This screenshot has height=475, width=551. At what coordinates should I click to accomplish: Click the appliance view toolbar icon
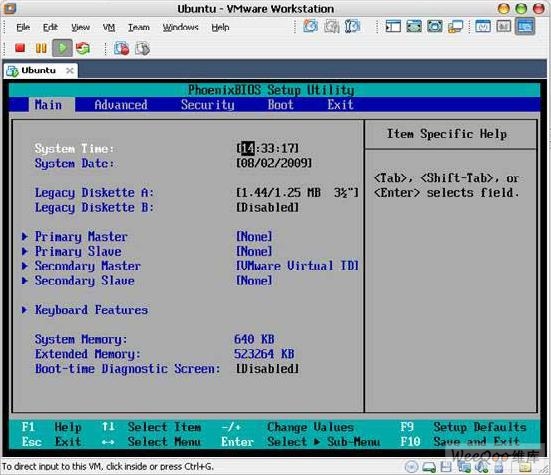[x=504, y=26]
